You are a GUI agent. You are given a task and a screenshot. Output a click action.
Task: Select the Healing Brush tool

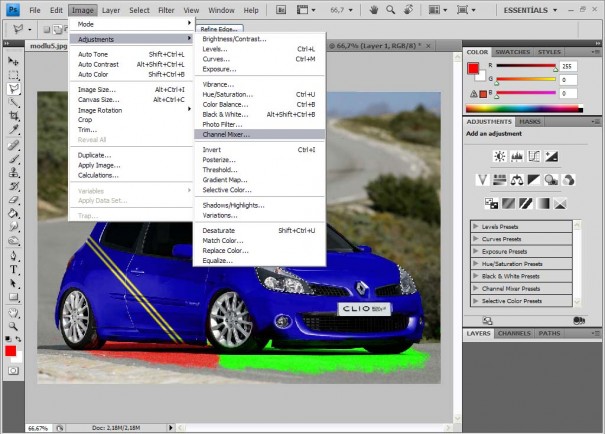pyautogui.click(x=14, y=145)
